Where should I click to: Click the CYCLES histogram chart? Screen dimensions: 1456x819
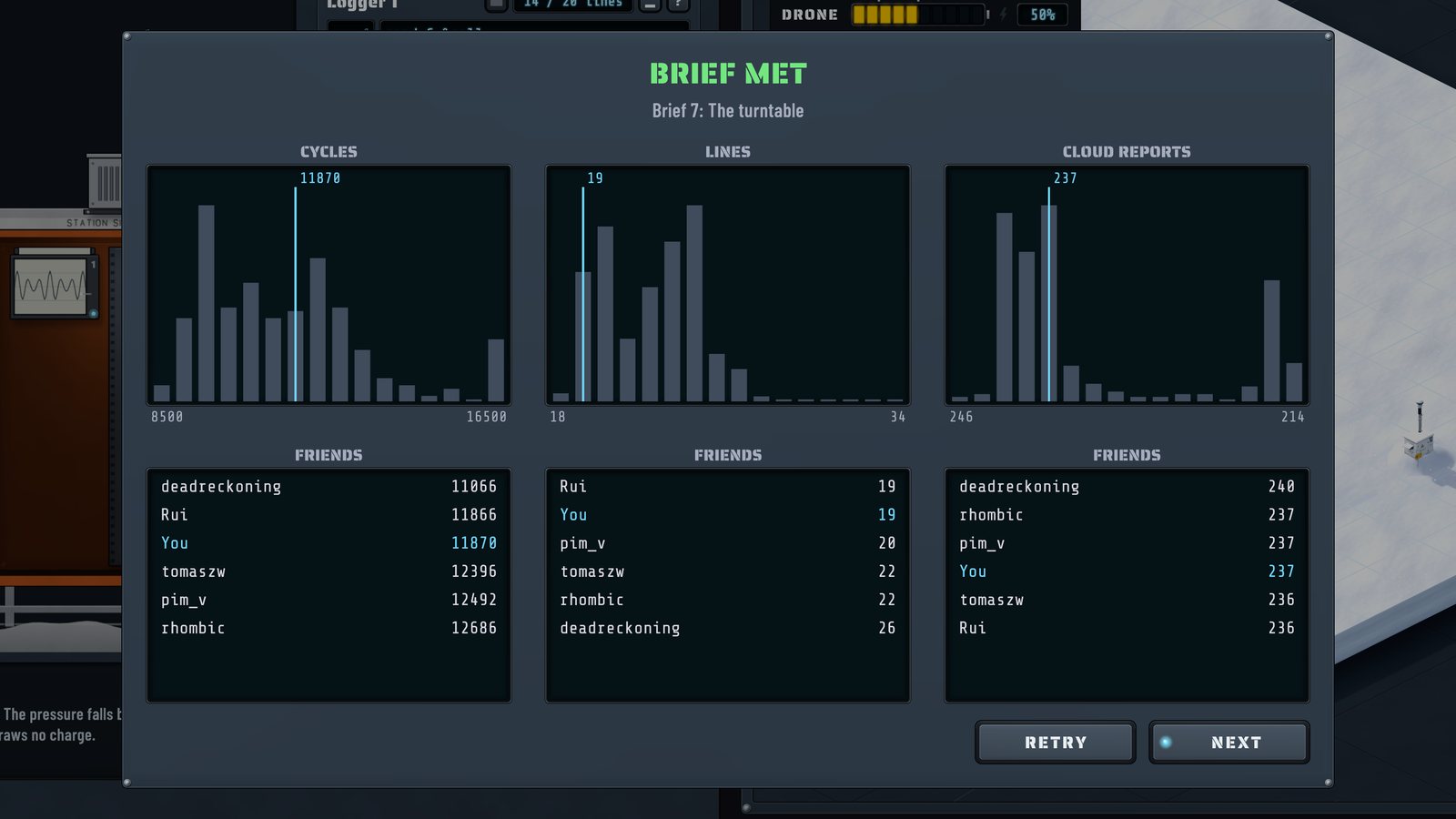click(329, 285)
